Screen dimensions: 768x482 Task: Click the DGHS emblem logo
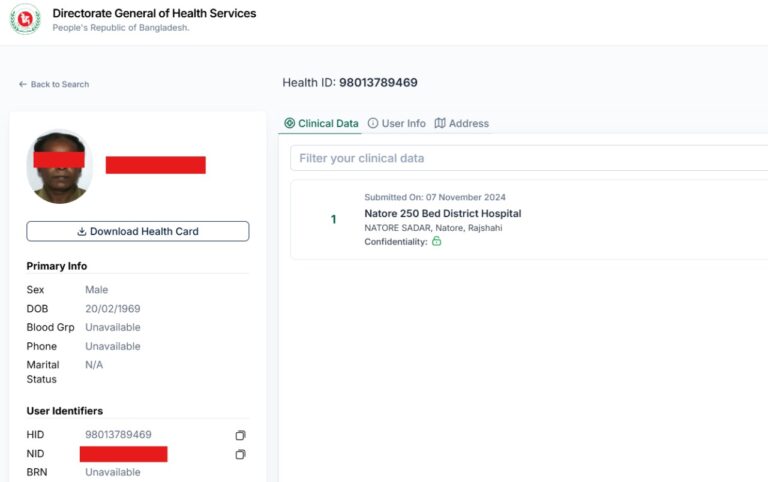(25, 19)
